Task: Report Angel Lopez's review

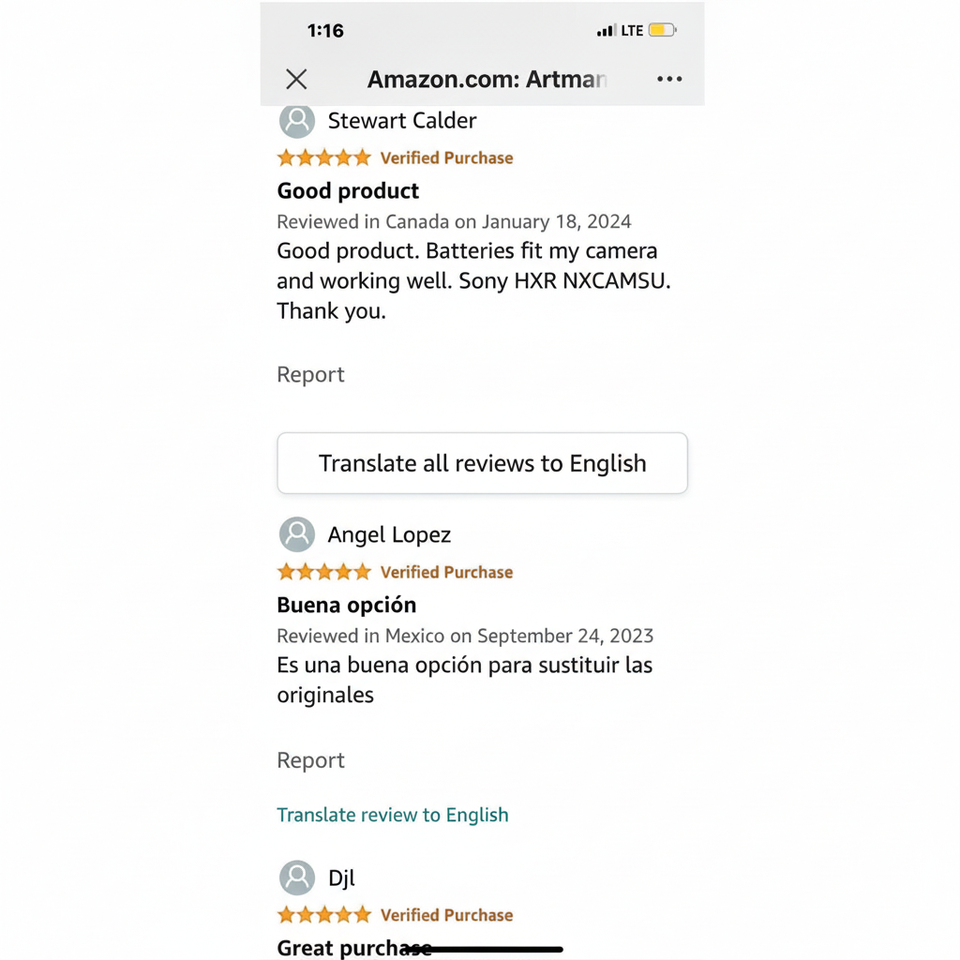Action: (x=310, y=761)
